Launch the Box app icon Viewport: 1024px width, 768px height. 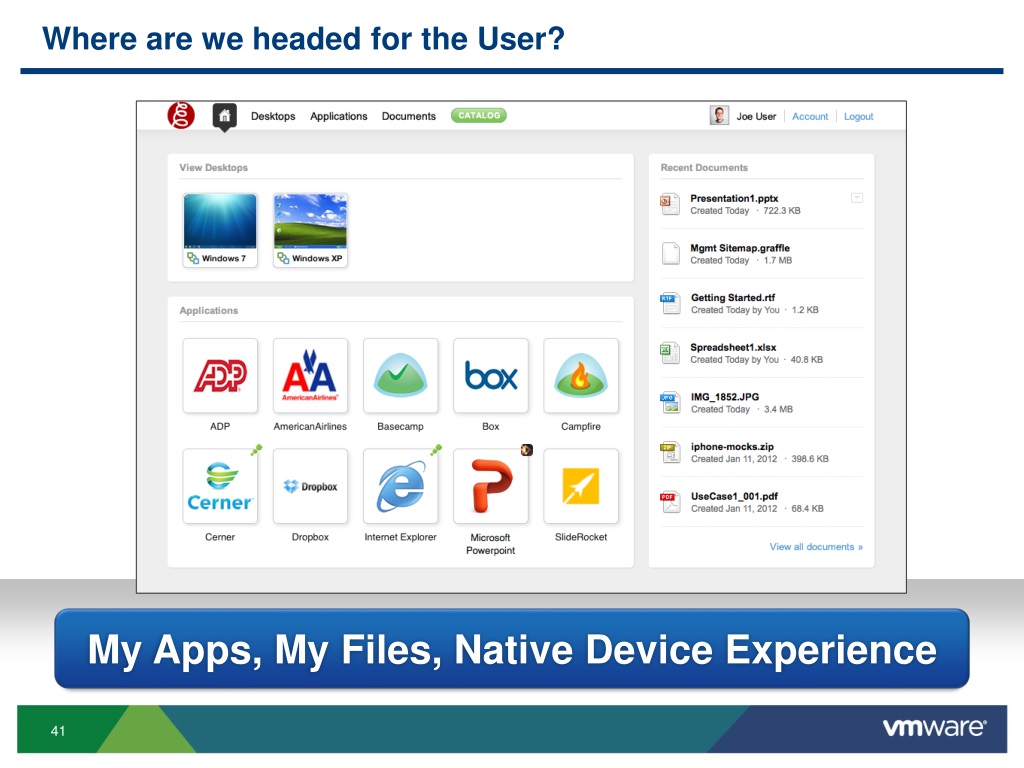pos(490,376)
